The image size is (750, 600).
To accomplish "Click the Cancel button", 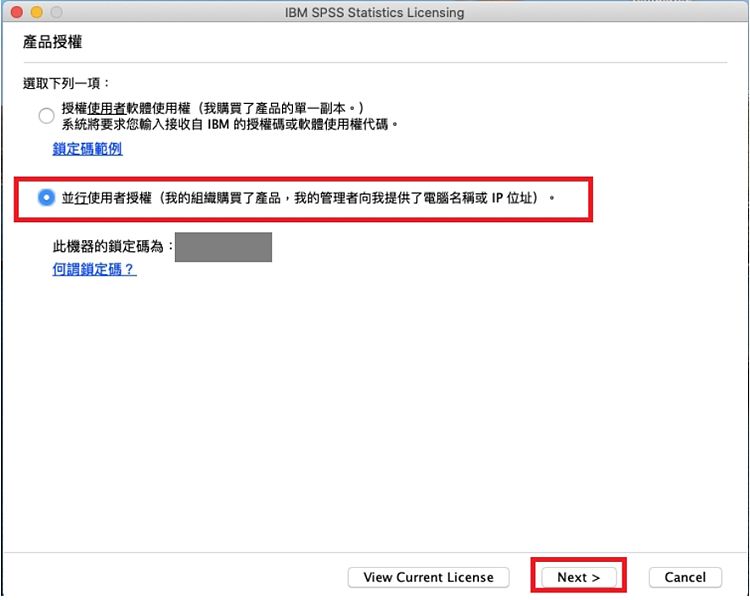I will 685,577.
